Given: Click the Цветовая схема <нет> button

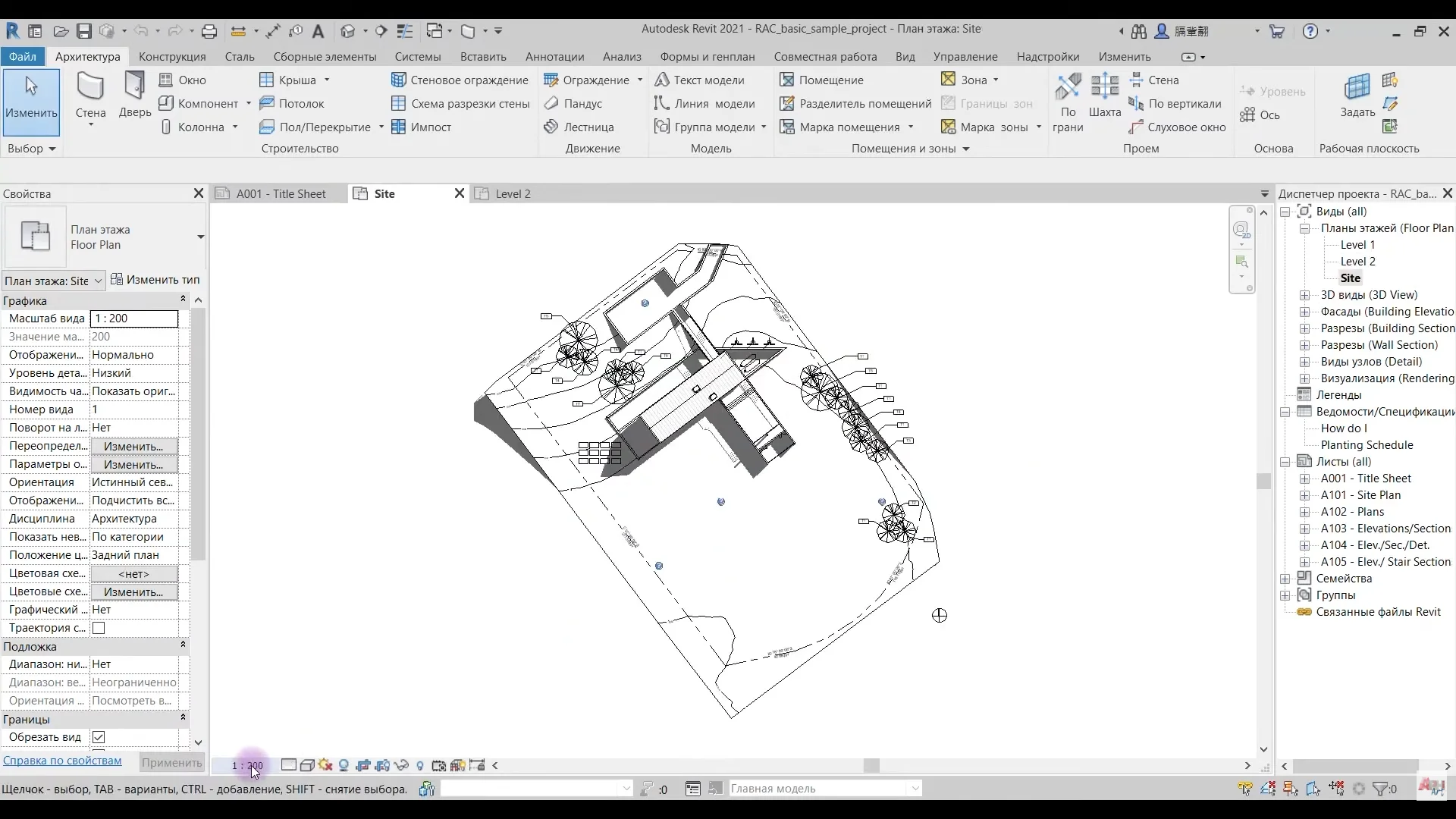Looking at the screenshot, I should point(133,573).
